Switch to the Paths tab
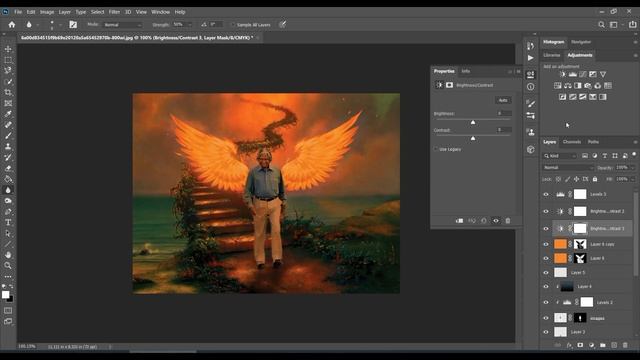Viewport: 640px width, 360px height. coord(593,142)
